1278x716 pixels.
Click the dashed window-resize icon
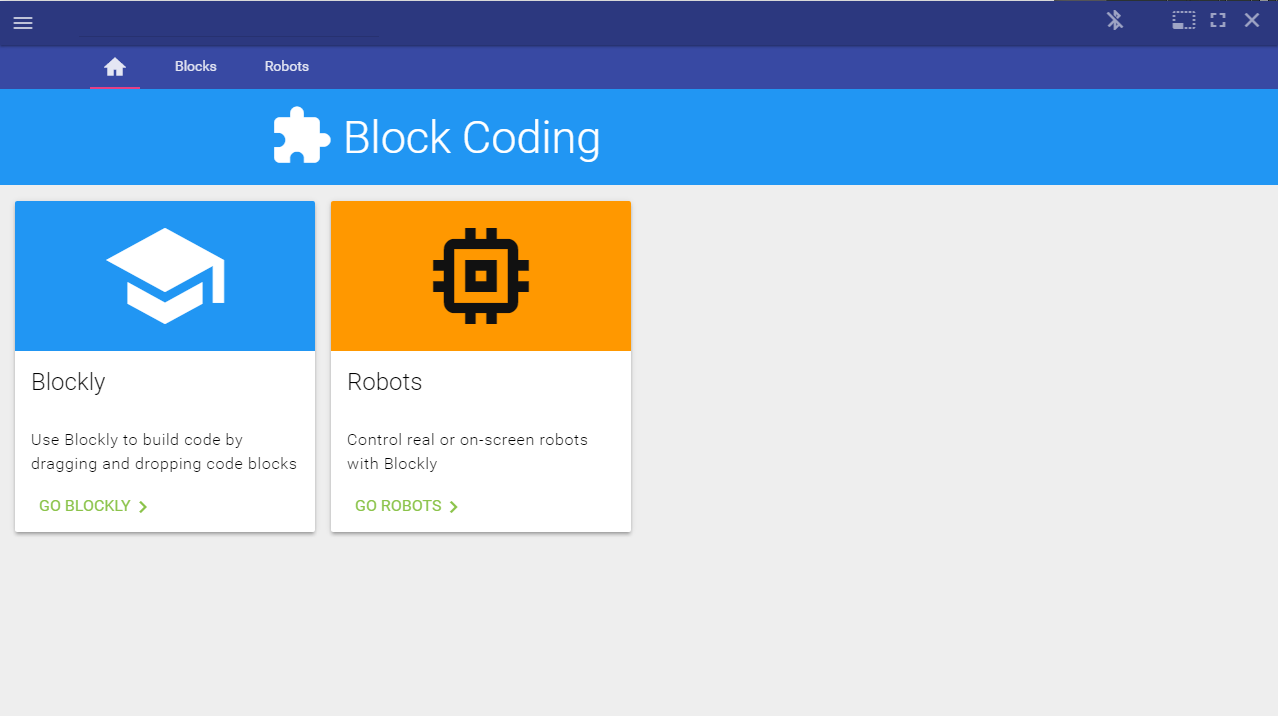click(x=1184, y=20)
